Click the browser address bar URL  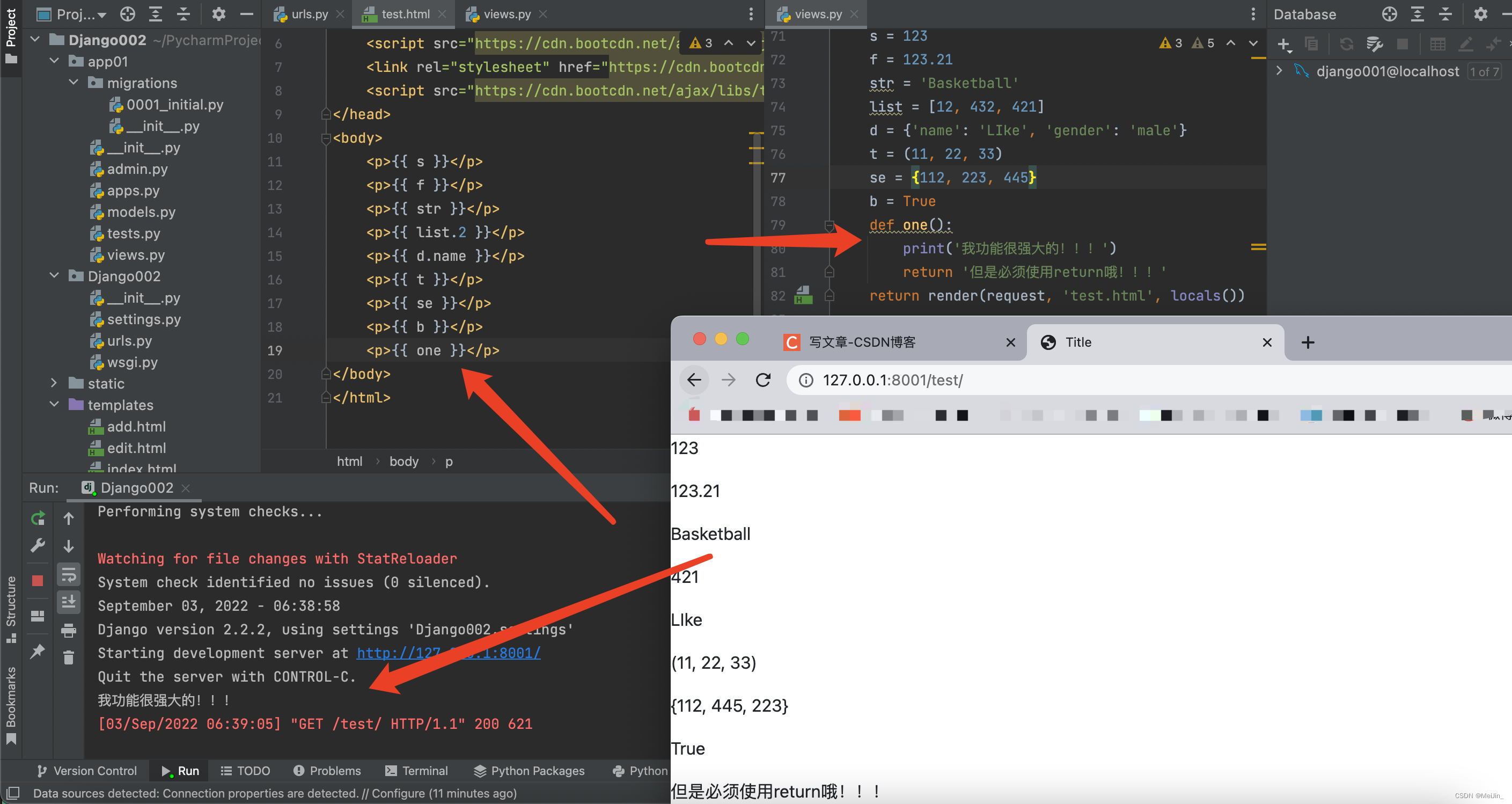(892, 381)
